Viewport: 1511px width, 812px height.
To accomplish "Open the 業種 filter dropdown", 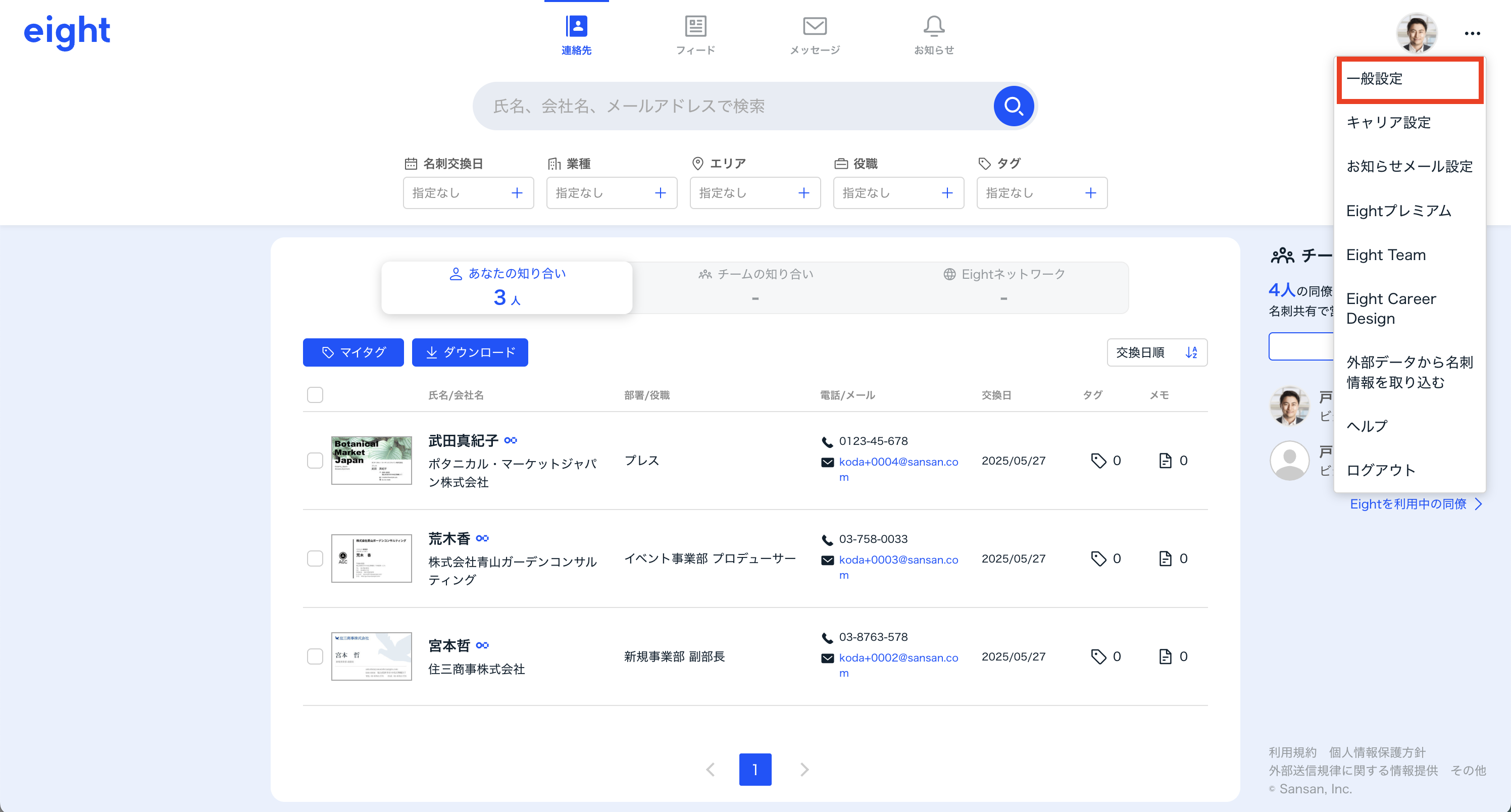I will click(611, 192).
